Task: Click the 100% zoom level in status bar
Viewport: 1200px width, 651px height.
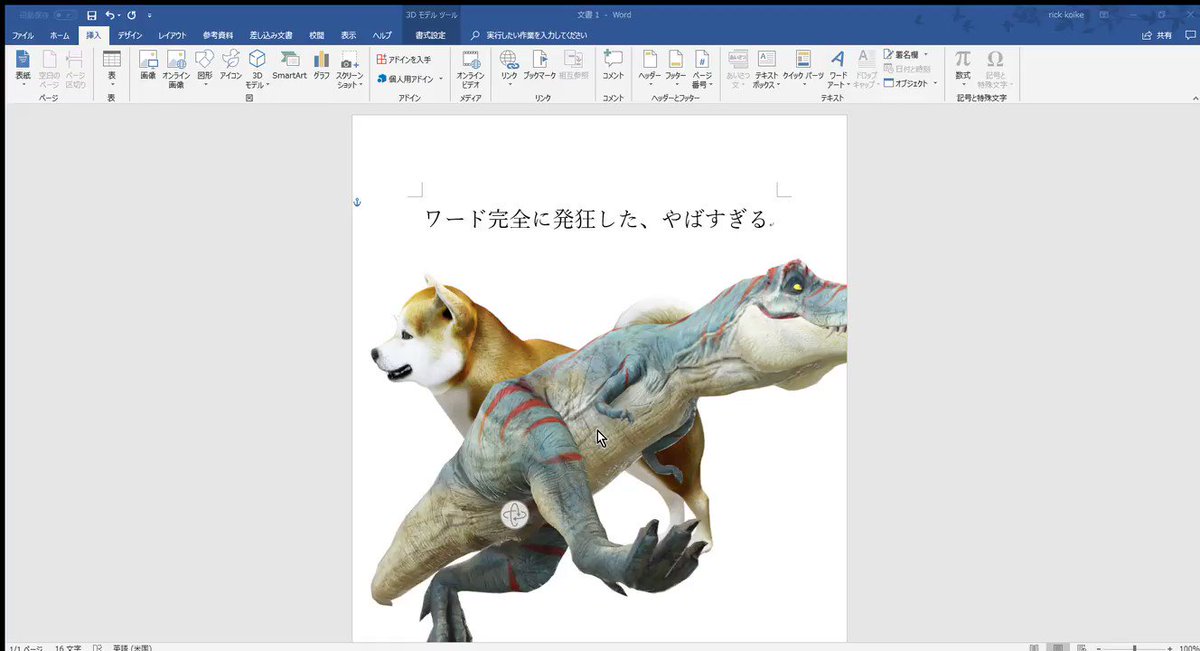Action: tap(1187, 647)
